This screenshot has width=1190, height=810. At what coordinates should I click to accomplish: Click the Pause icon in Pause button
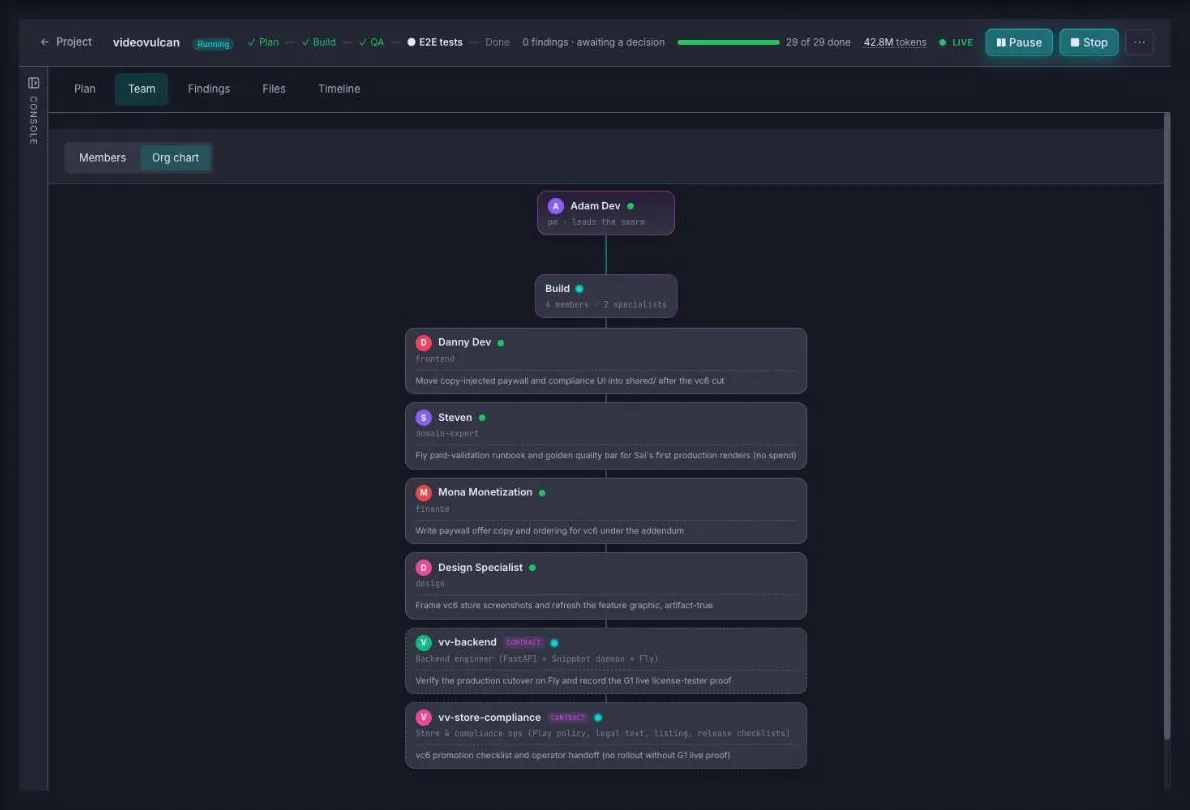[x=1000, y=43]
